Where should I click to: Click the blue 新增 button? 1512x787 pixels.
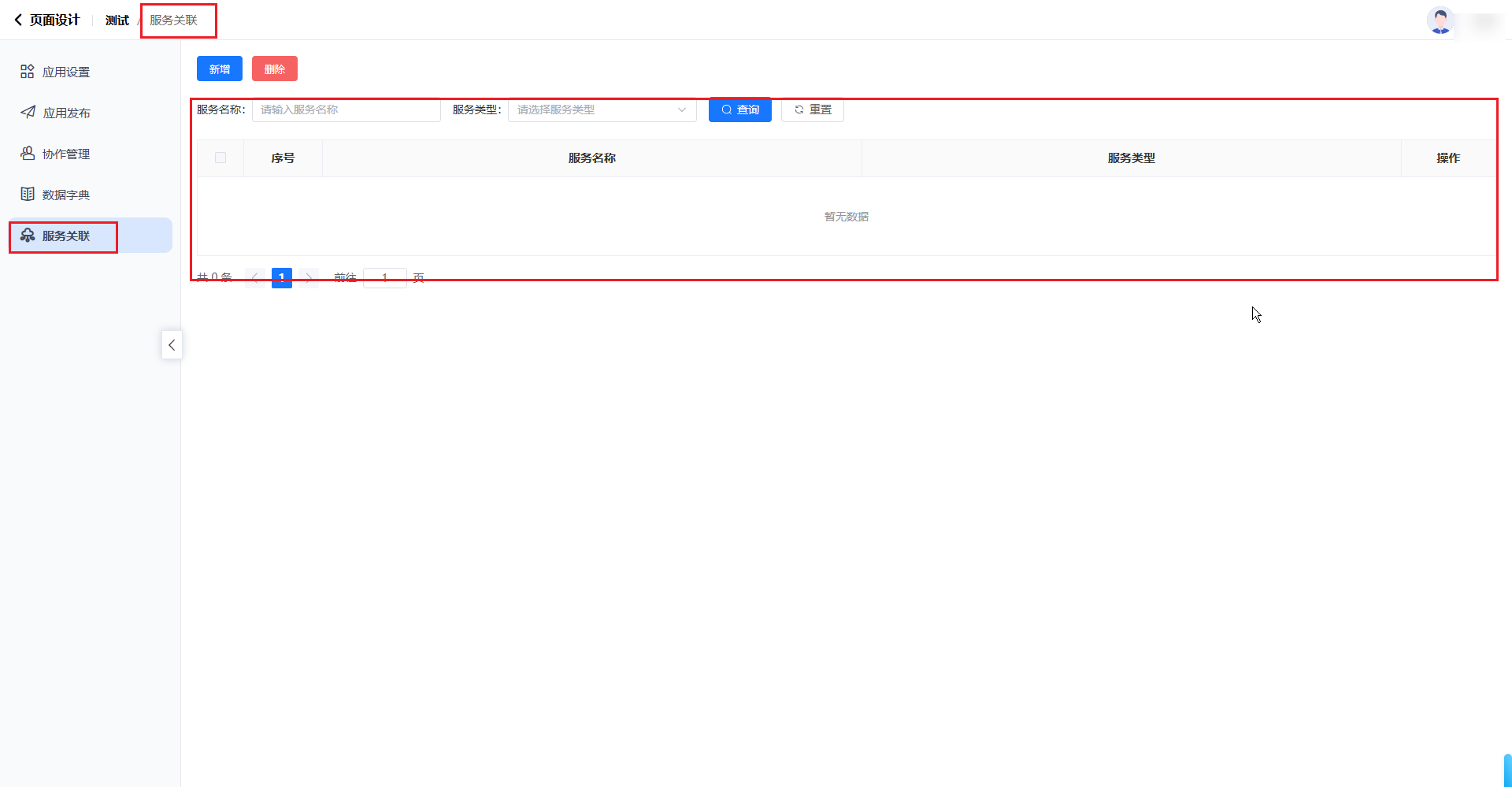tap(219, 69)
